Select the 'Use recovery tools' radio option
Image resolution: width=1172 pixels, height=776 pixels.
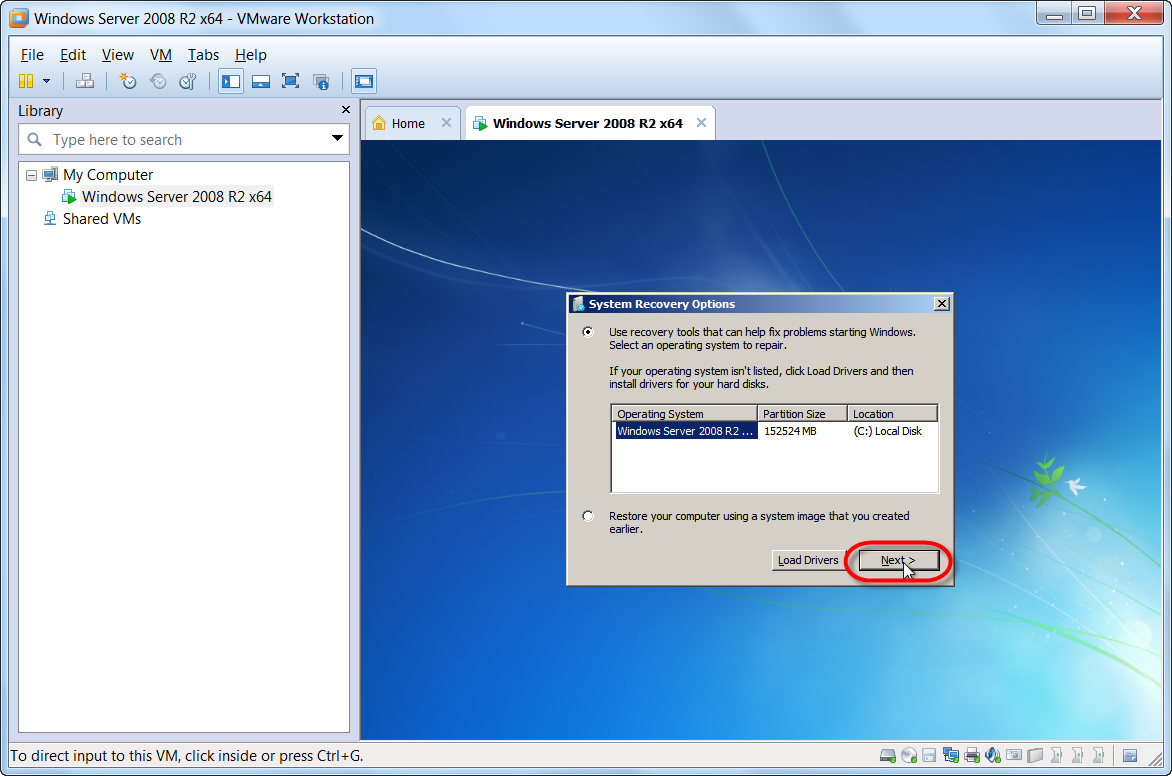(588, 331)
